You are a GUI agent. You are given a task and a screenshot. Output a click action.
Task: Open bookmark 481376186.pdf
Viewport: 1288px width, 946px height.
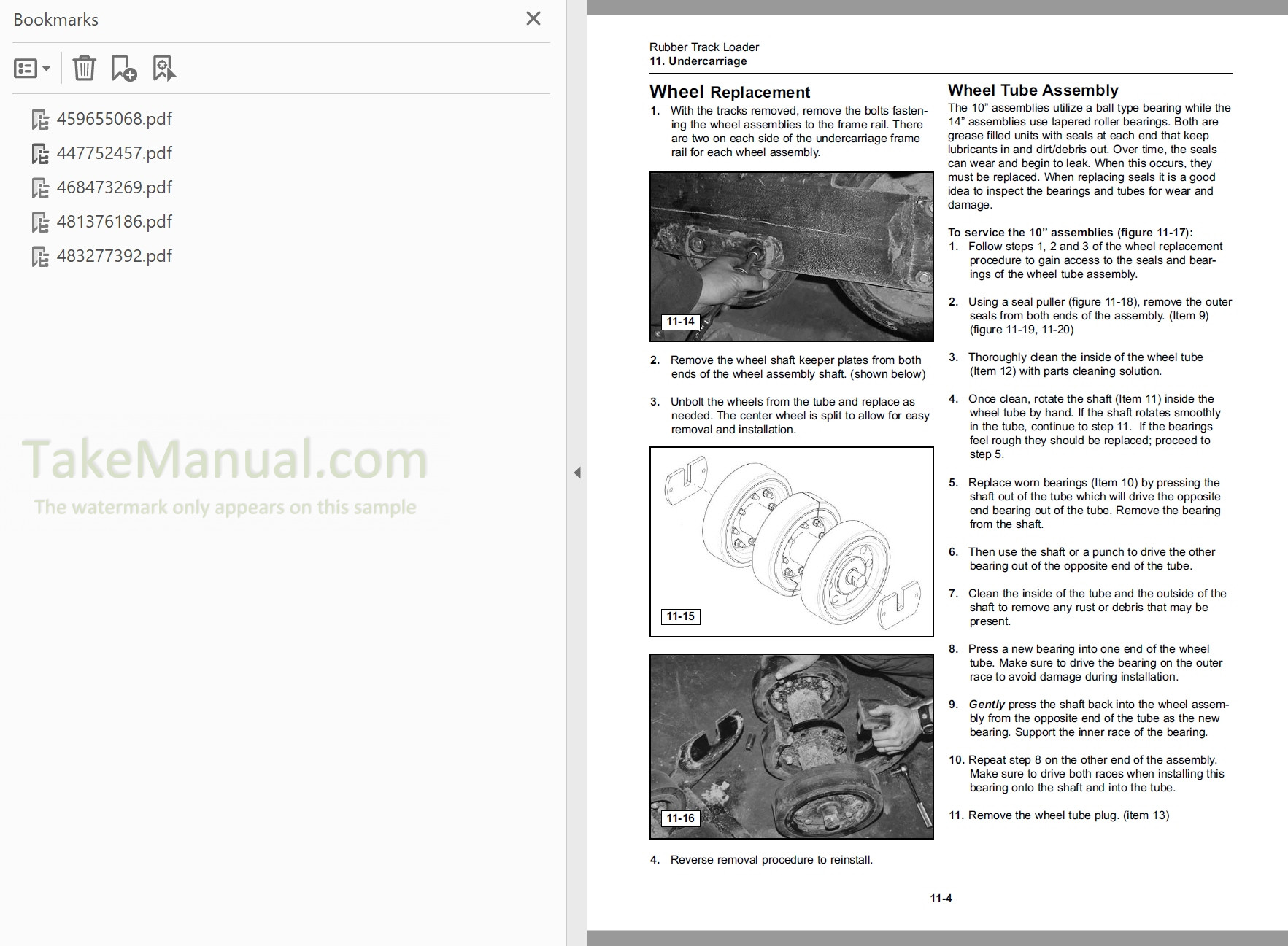pos(115,221)
